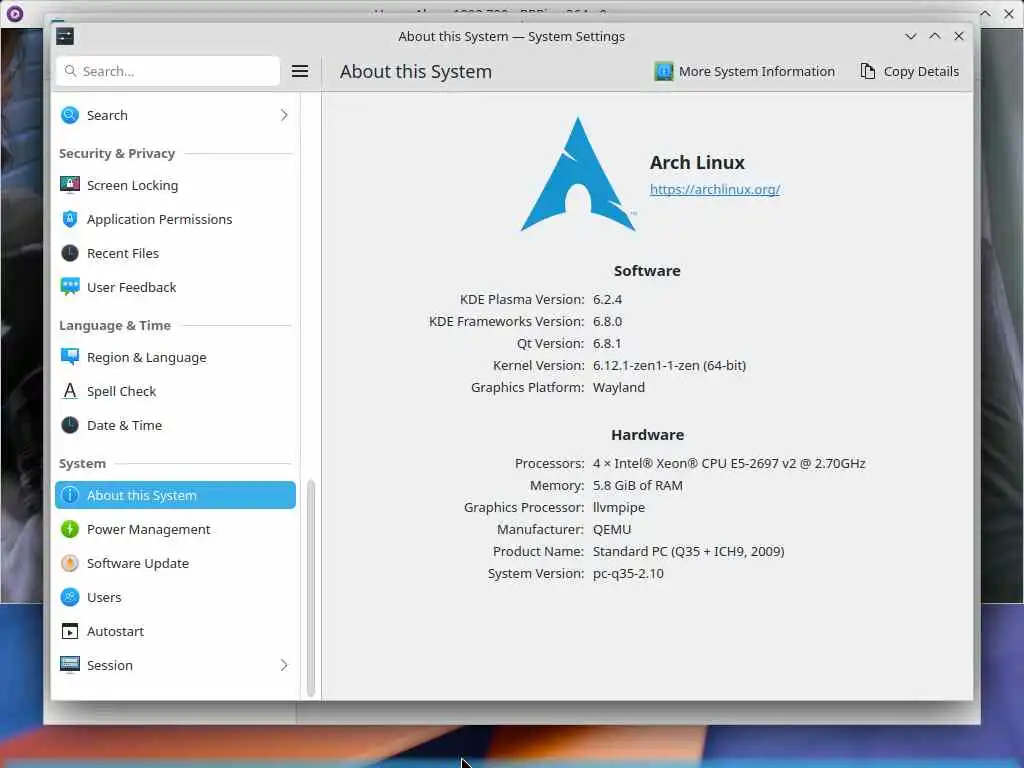Select Application Permissions entry
This screenshot has width=1024, height=768.
pyautogui.click(x=175, y=219)
